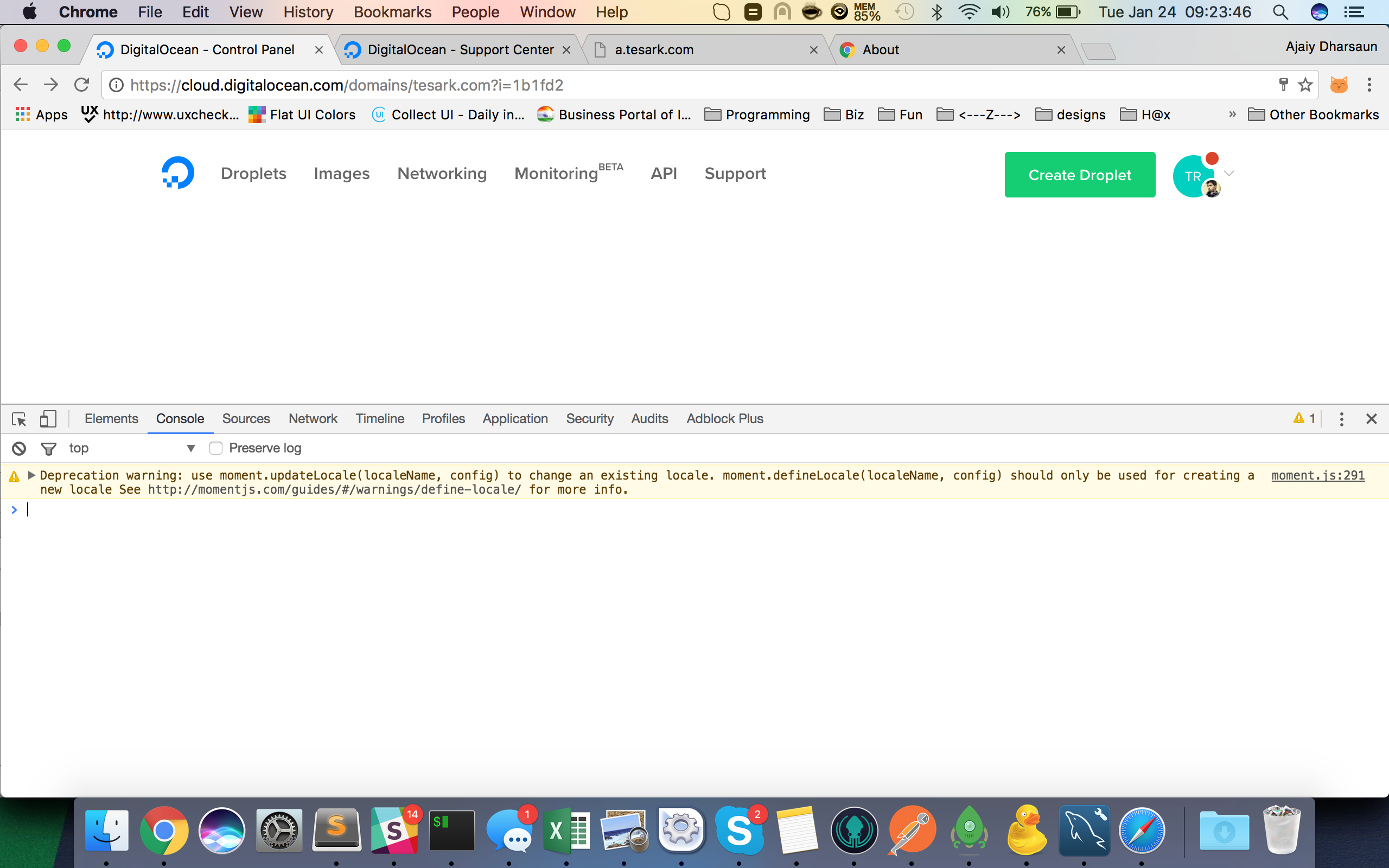Screen dimensions: 1389x868
Task: Open the Terminal app in the Dock
Action: tap(452, 830)
